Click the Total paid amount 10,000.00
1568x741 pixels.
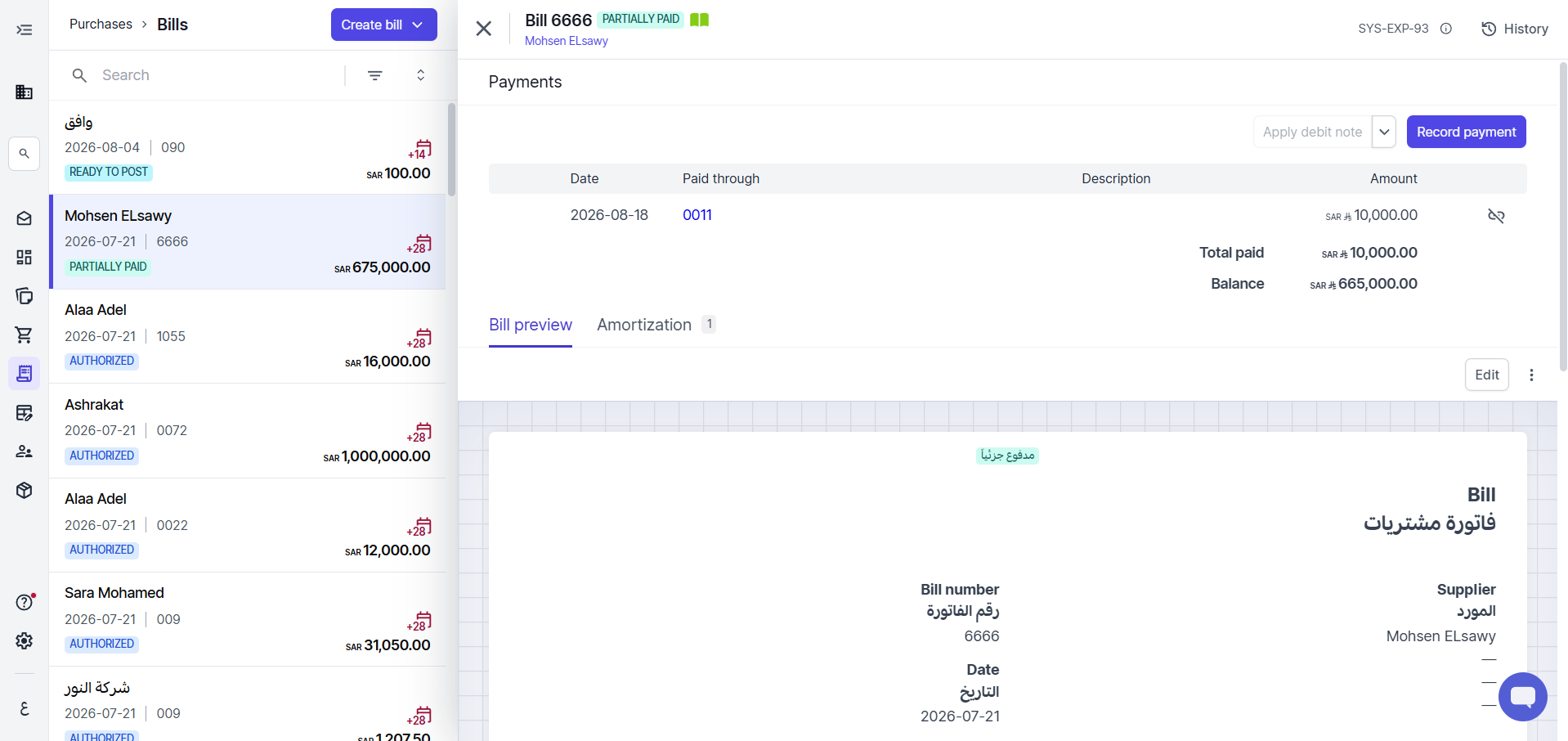[x=1369, y=253]
